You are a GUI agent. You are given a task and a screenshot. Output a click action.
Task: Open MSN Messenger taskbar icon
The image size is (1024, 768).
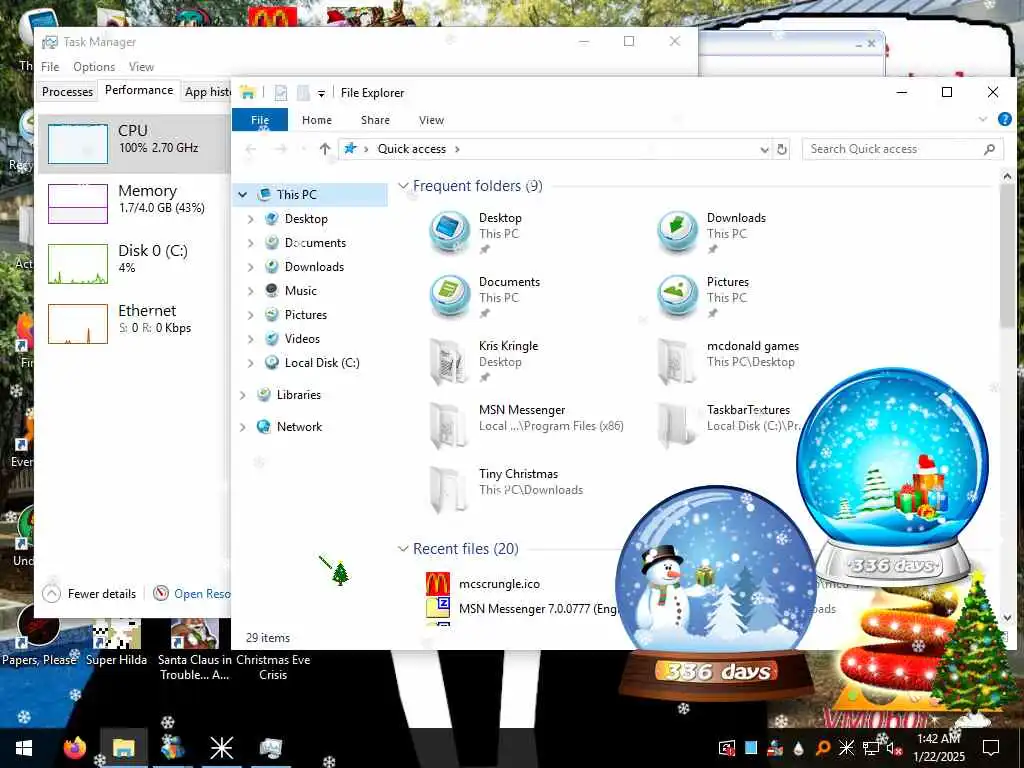pos(172,747)
